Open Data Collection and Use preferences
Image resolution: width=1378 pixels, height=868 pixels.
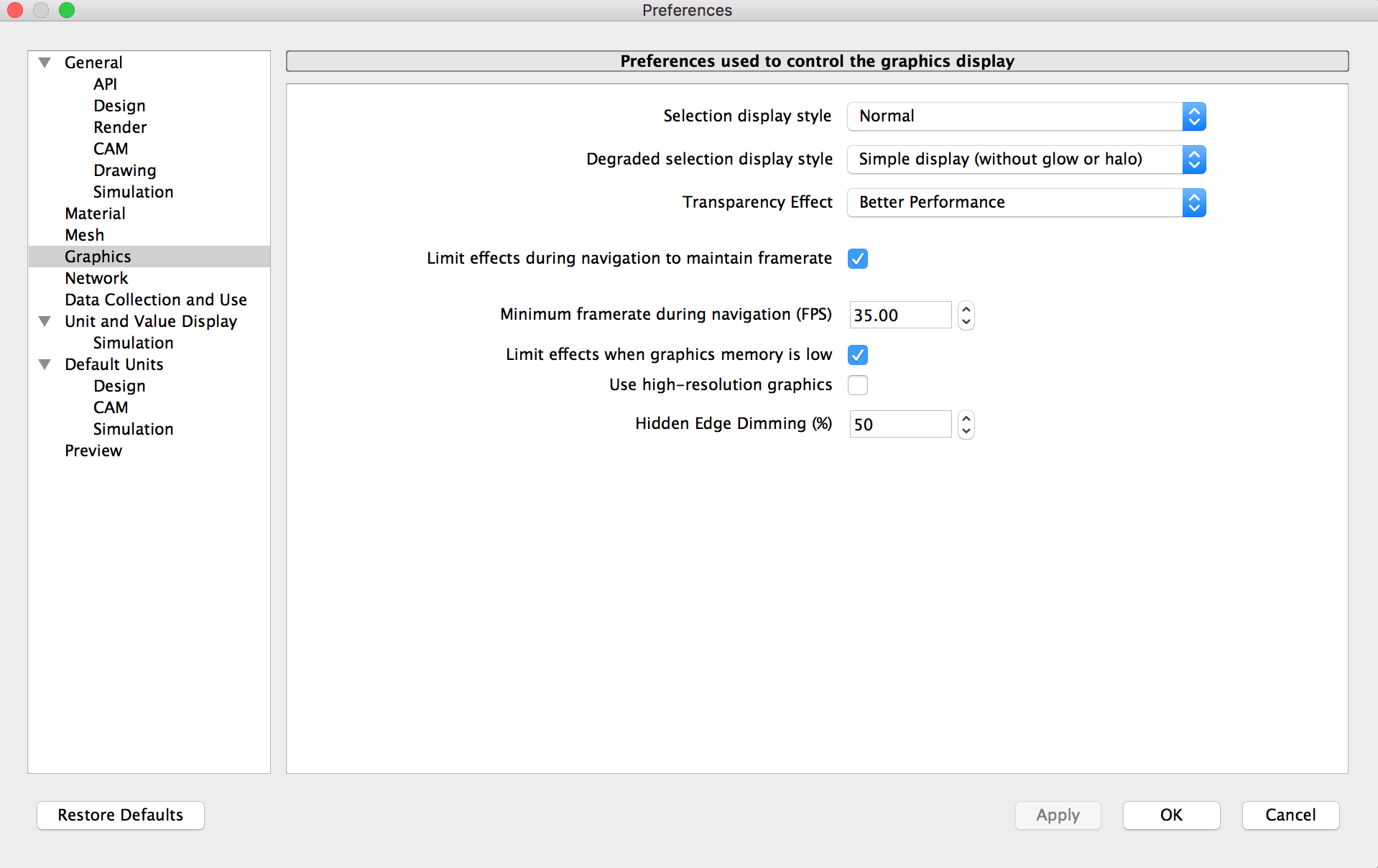click(155, 300)
